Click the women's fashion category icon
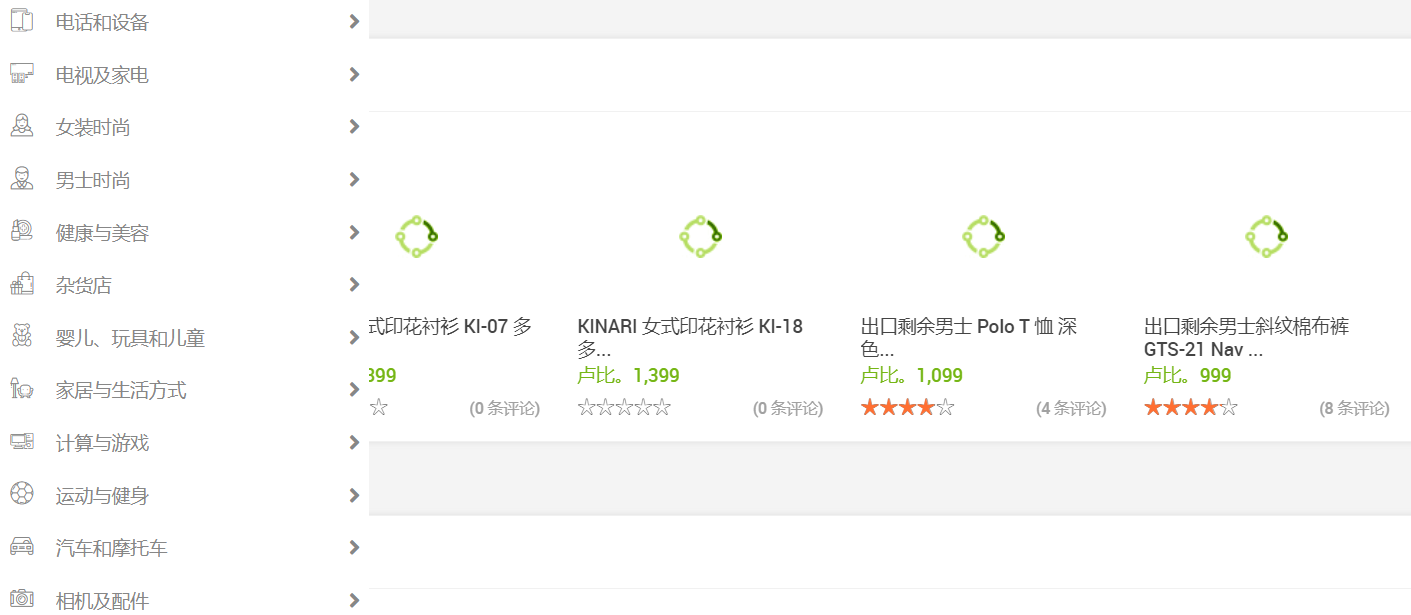This screenshot has height=615, width=1411. click(21, 127)
